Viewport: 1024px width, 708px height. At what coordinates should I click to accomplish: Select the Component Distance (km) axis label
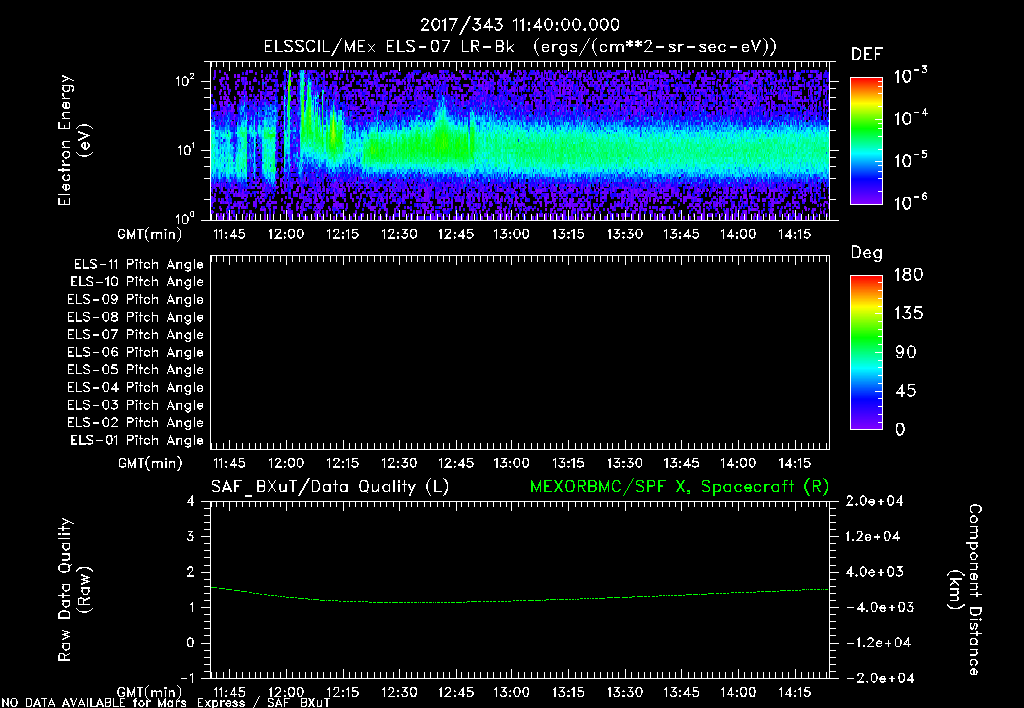pos(965,589)
